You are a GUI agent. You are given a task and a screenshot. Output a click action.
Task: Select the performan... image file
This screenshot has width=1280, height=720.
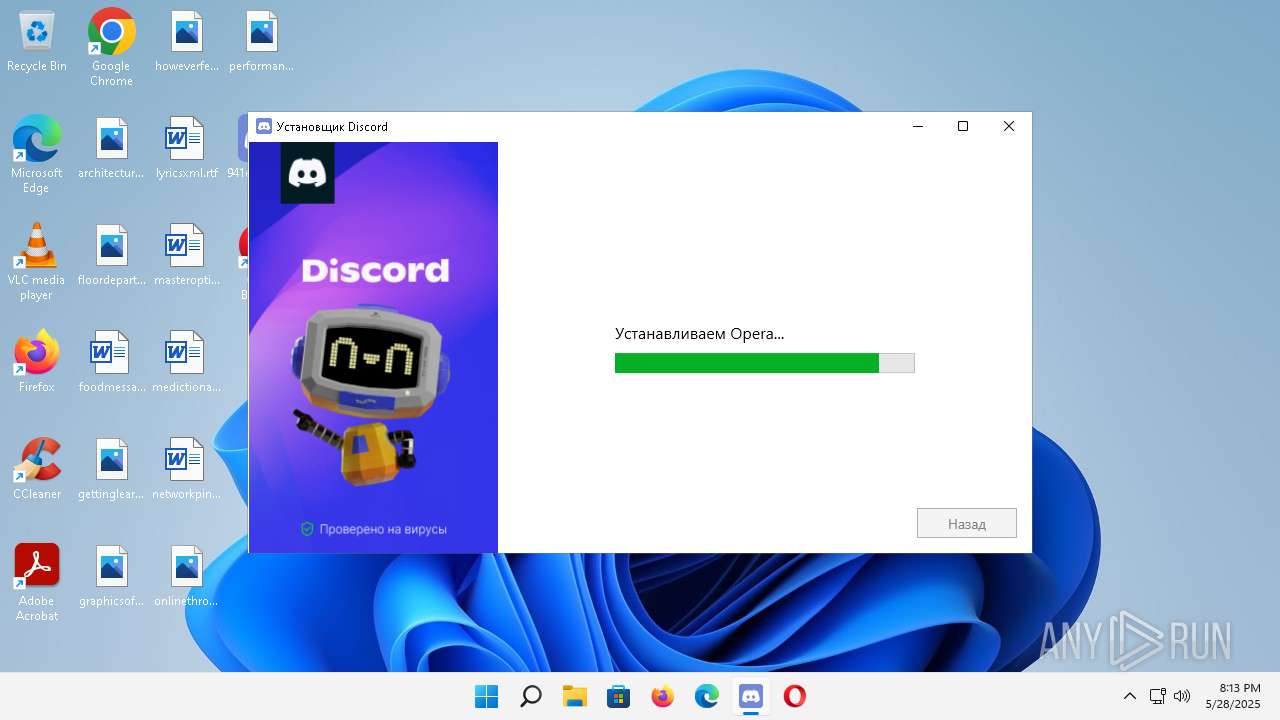pyautogui.click(x=261, y=42)
